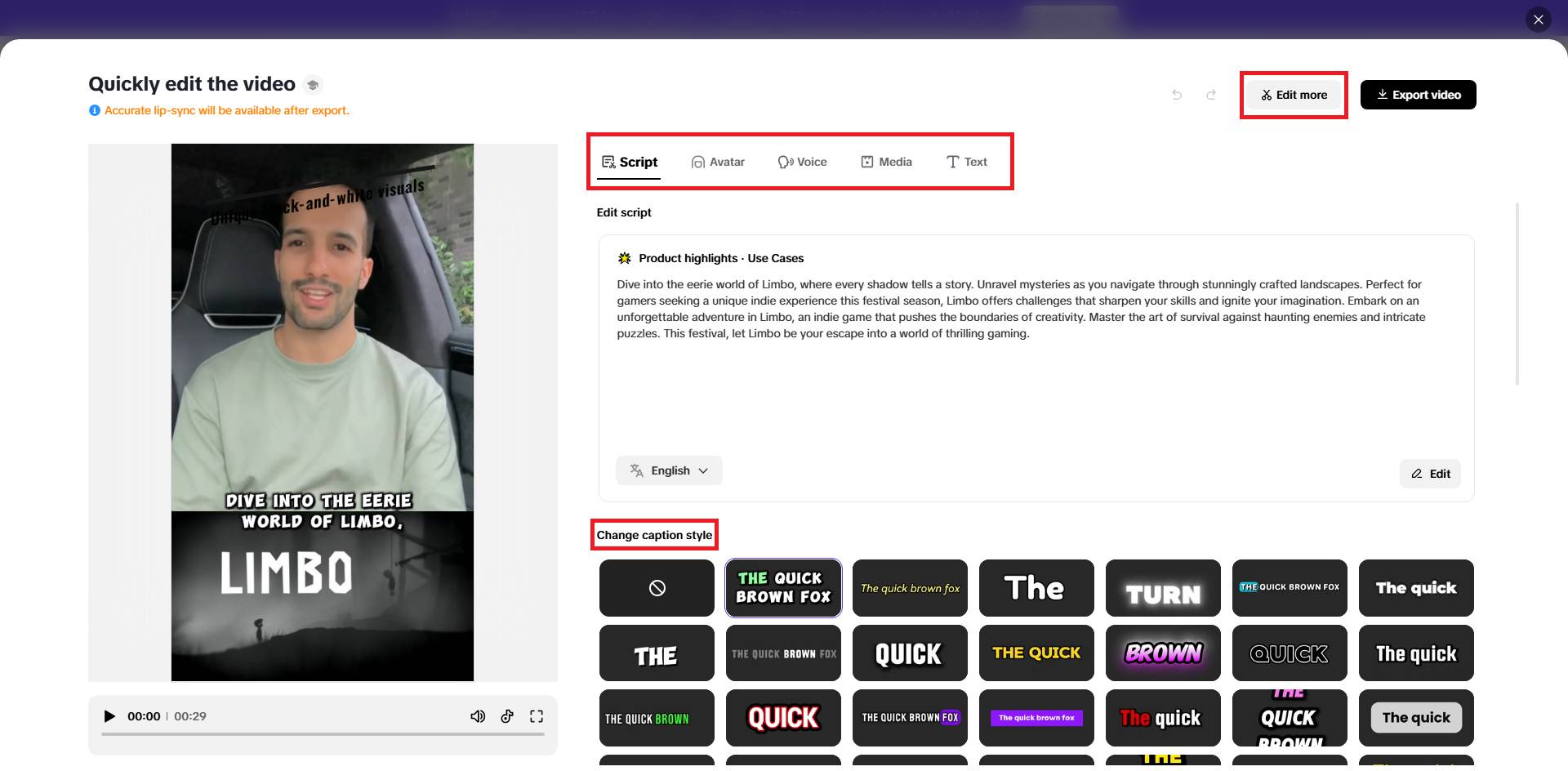Select the glowing TURN caption style
The width and height of the screenshot is (1568, 771).
(x=1163, y=587)
